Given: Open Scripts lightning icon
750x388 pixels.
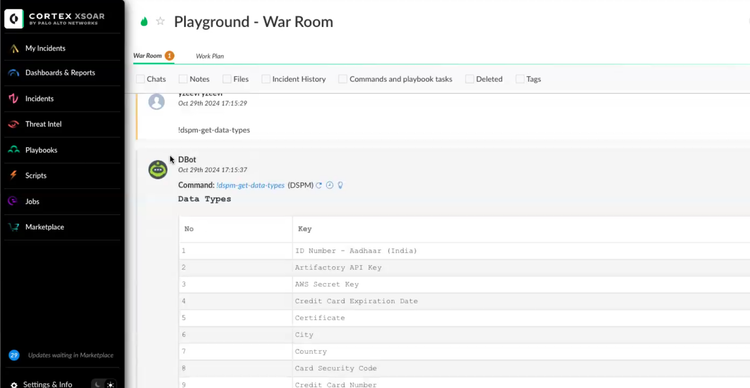Looking at the screenshot, I should (x=13, y=175).
